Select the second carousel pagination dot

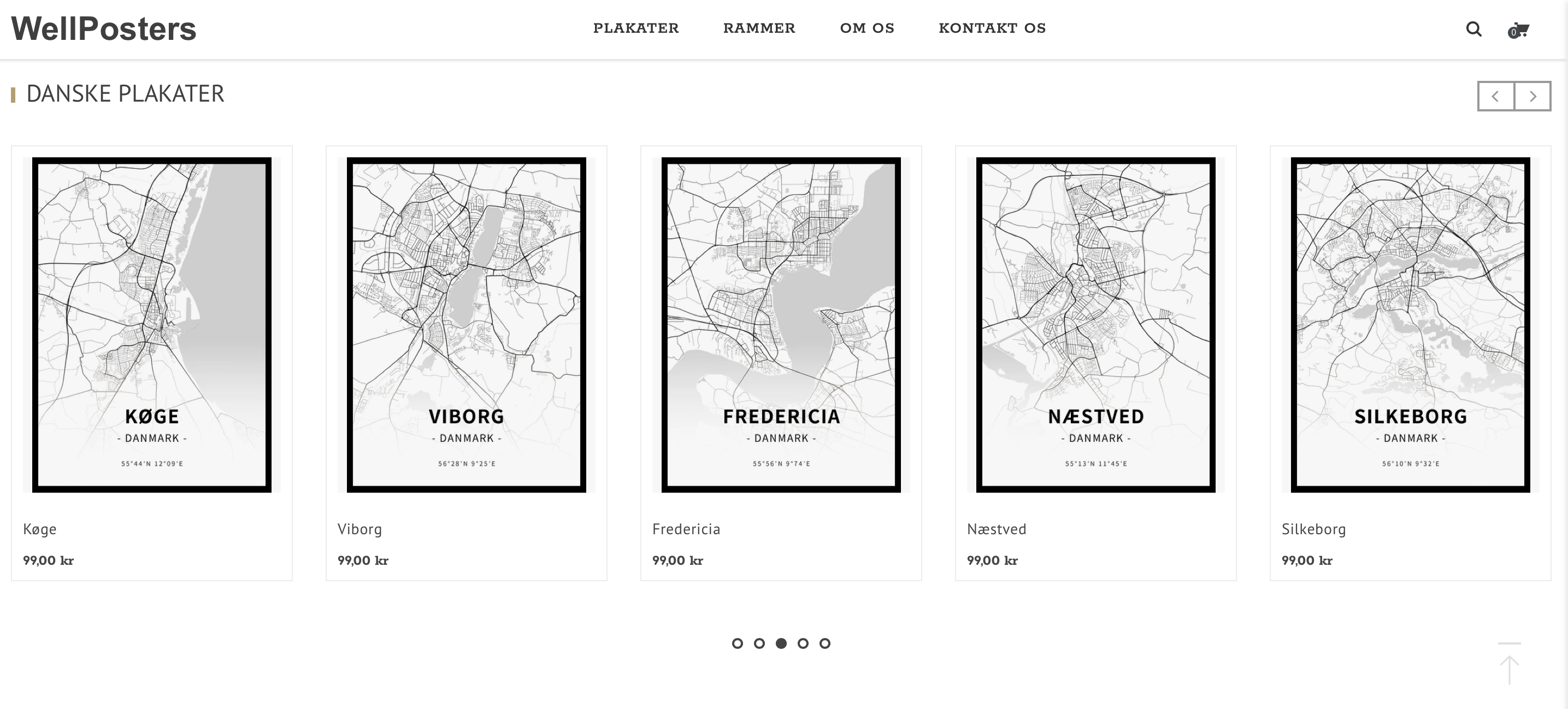[x=759, y=643]
